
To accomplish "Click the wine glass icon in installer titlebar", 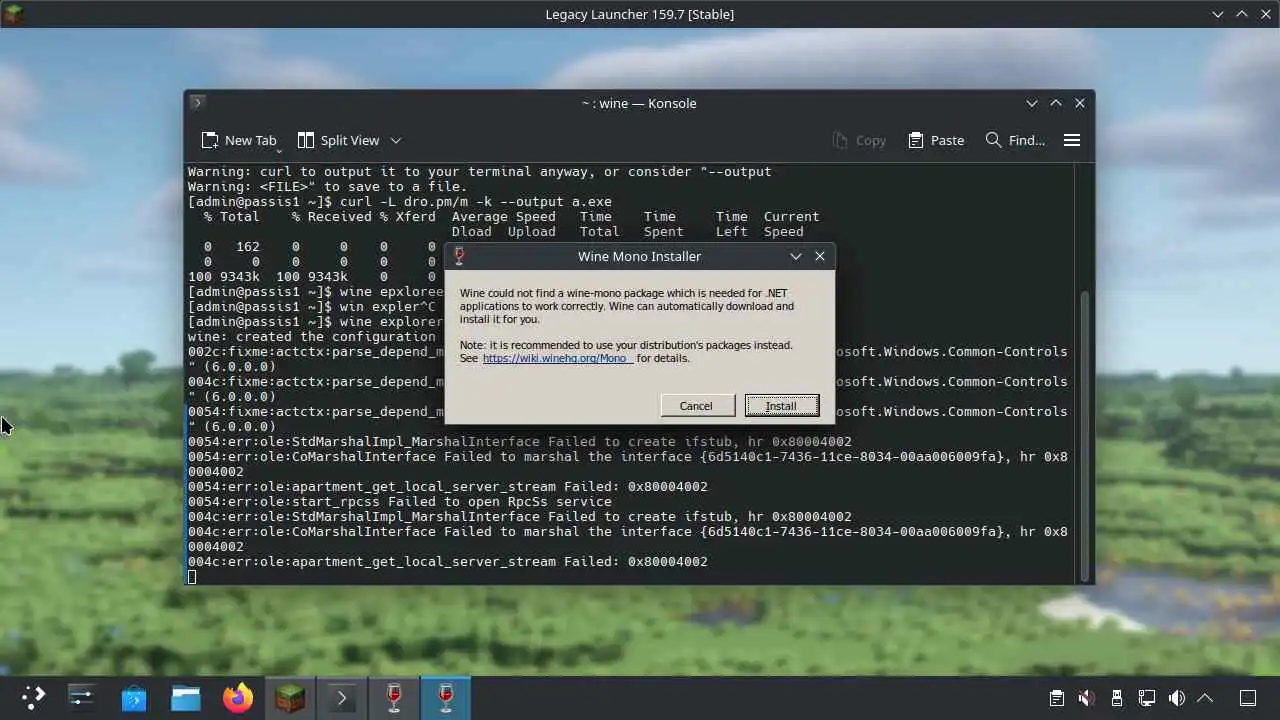I will click(459, 256).
